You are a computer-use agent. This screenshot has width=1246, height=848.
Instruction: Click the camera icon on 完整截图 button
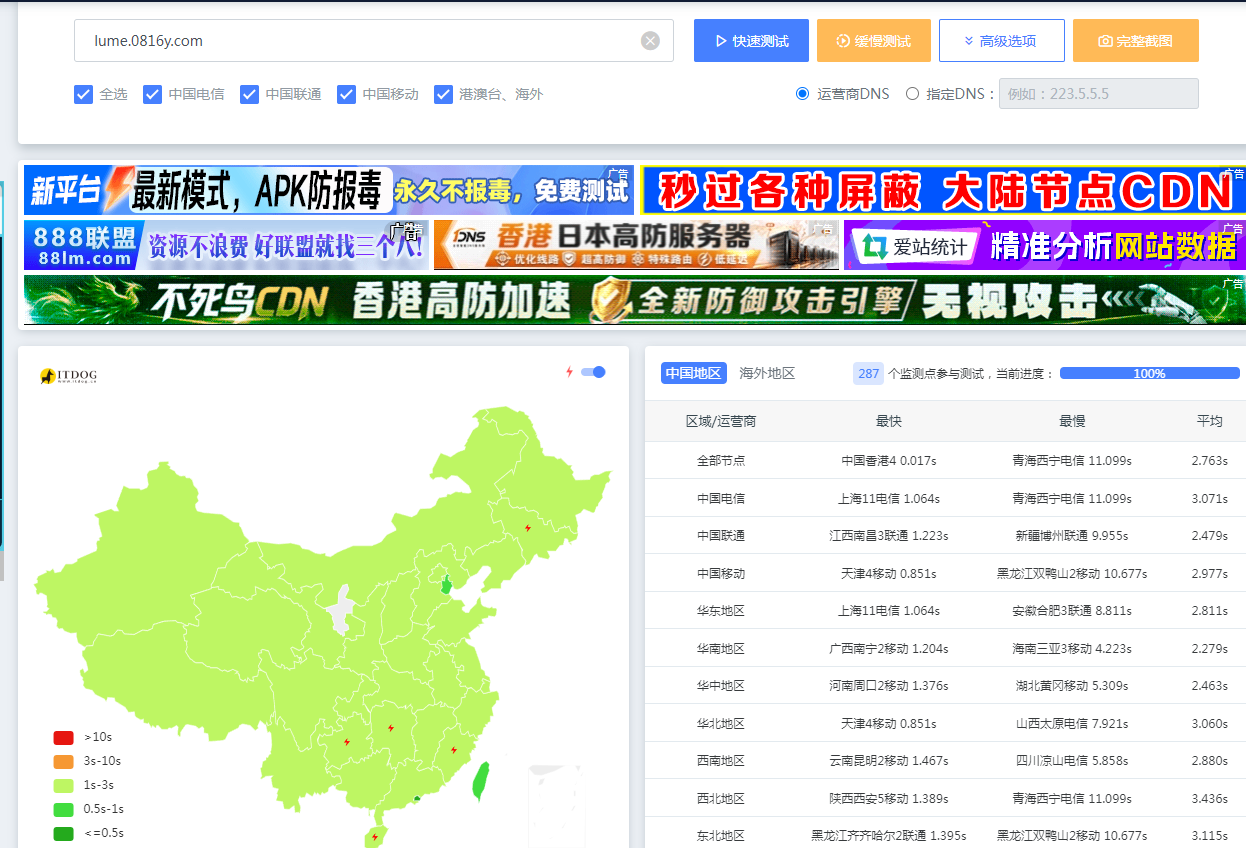1105,41
